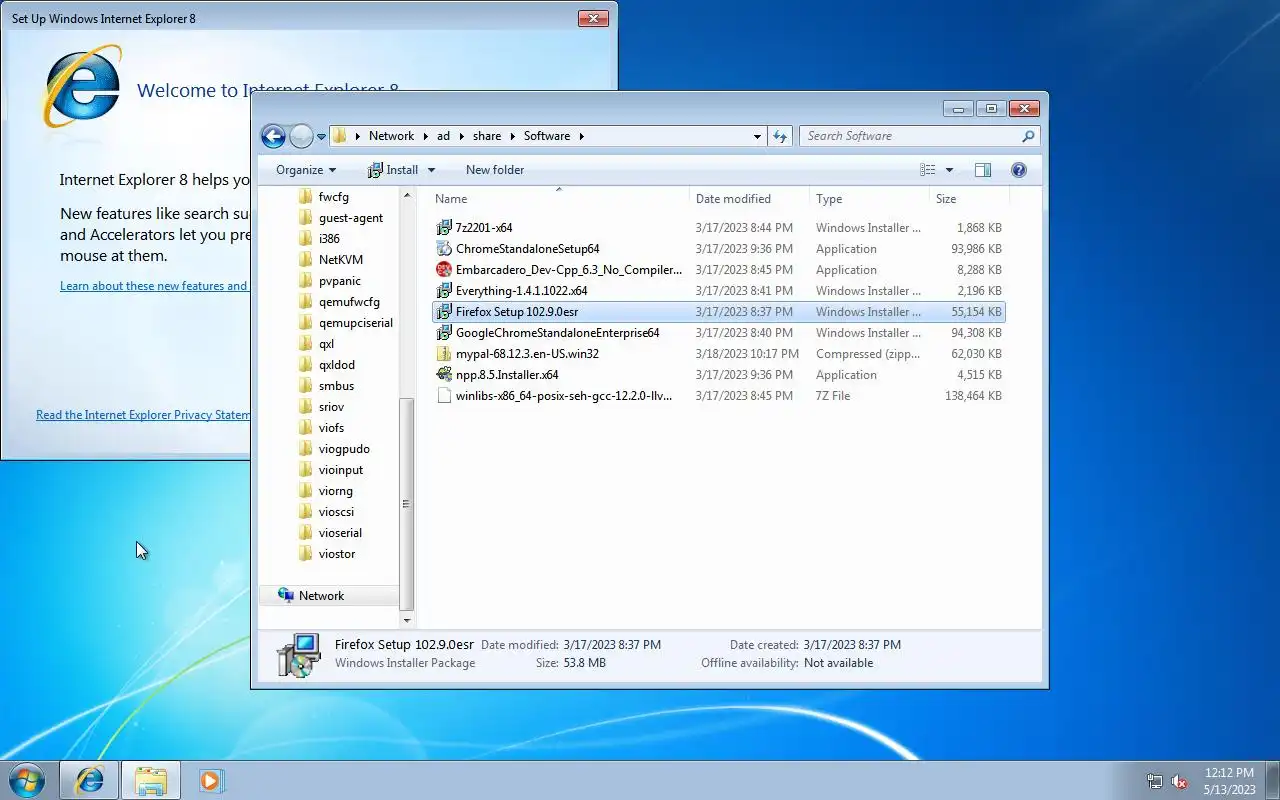Click the search magnifier icon
Screen dimensions: 1280x800
pos(1028,136)
